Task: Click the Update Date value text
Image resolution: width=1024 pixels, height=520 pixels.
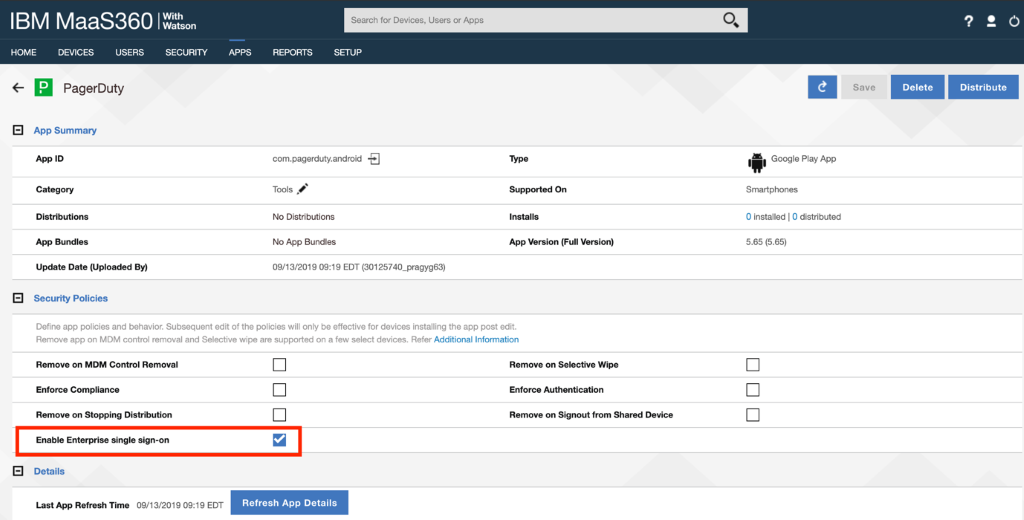Action: click(359, 267)
